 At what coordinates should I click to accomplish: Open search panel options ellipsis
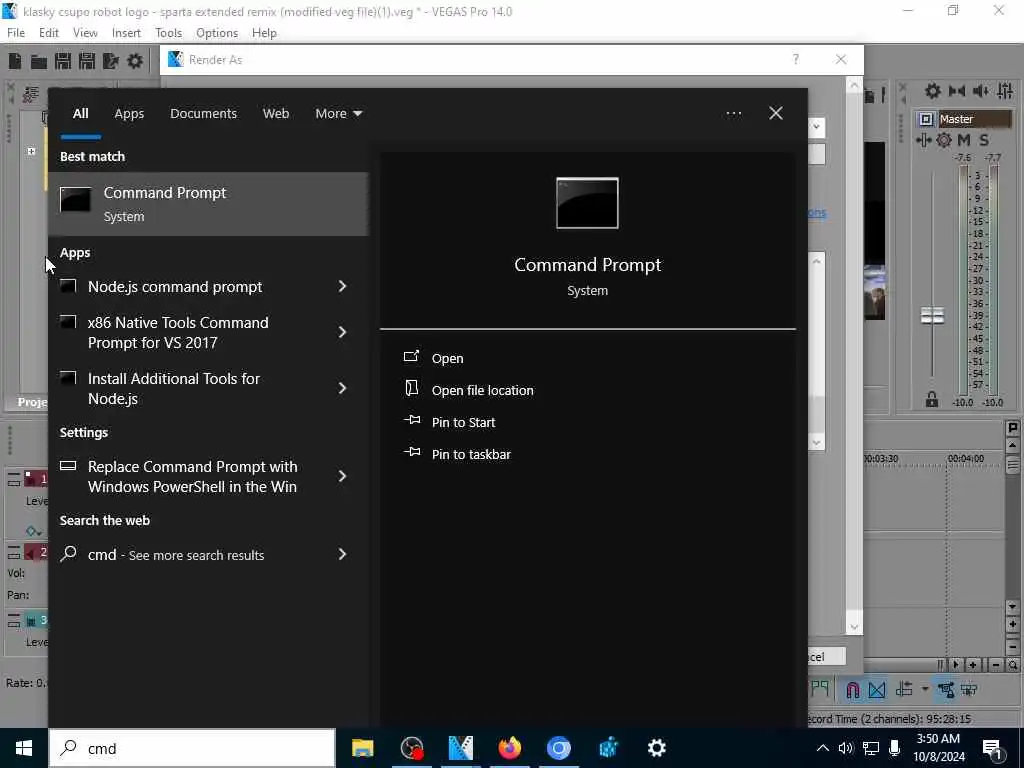(733, 114)
